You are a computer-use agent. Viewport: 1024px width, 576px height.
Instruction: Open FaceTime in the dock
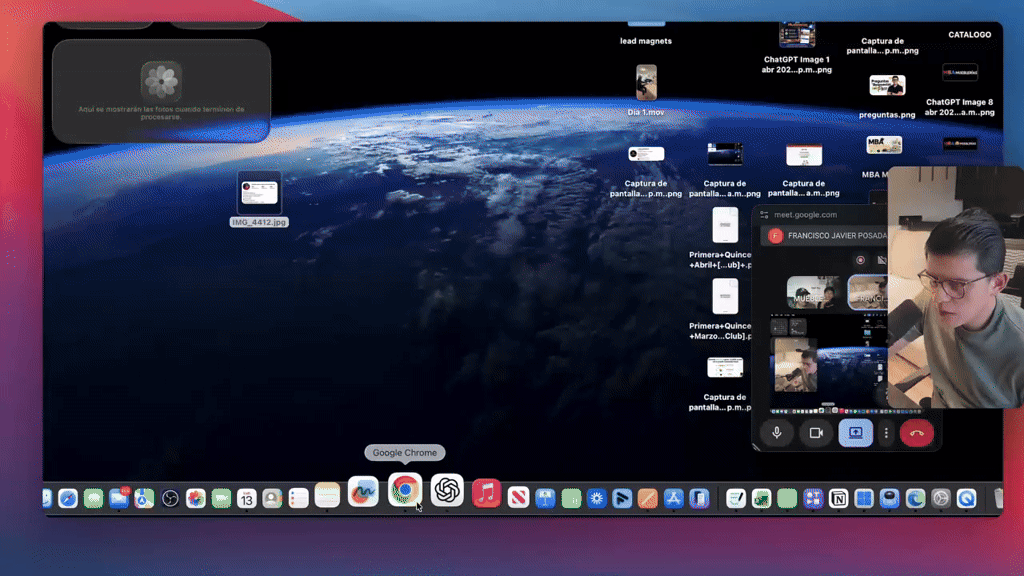click(x=221, y=498)
